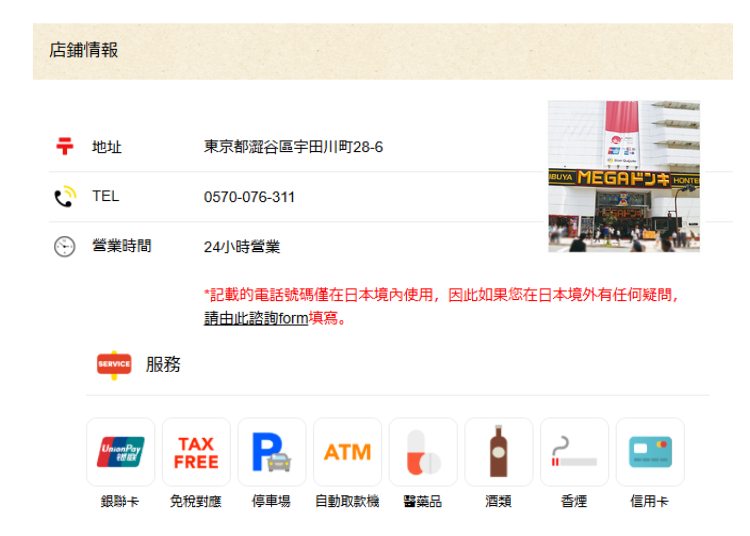Click the 服務 section heading
The height and width of the screenshot is (536, 750).
click(x=163, y=365)
